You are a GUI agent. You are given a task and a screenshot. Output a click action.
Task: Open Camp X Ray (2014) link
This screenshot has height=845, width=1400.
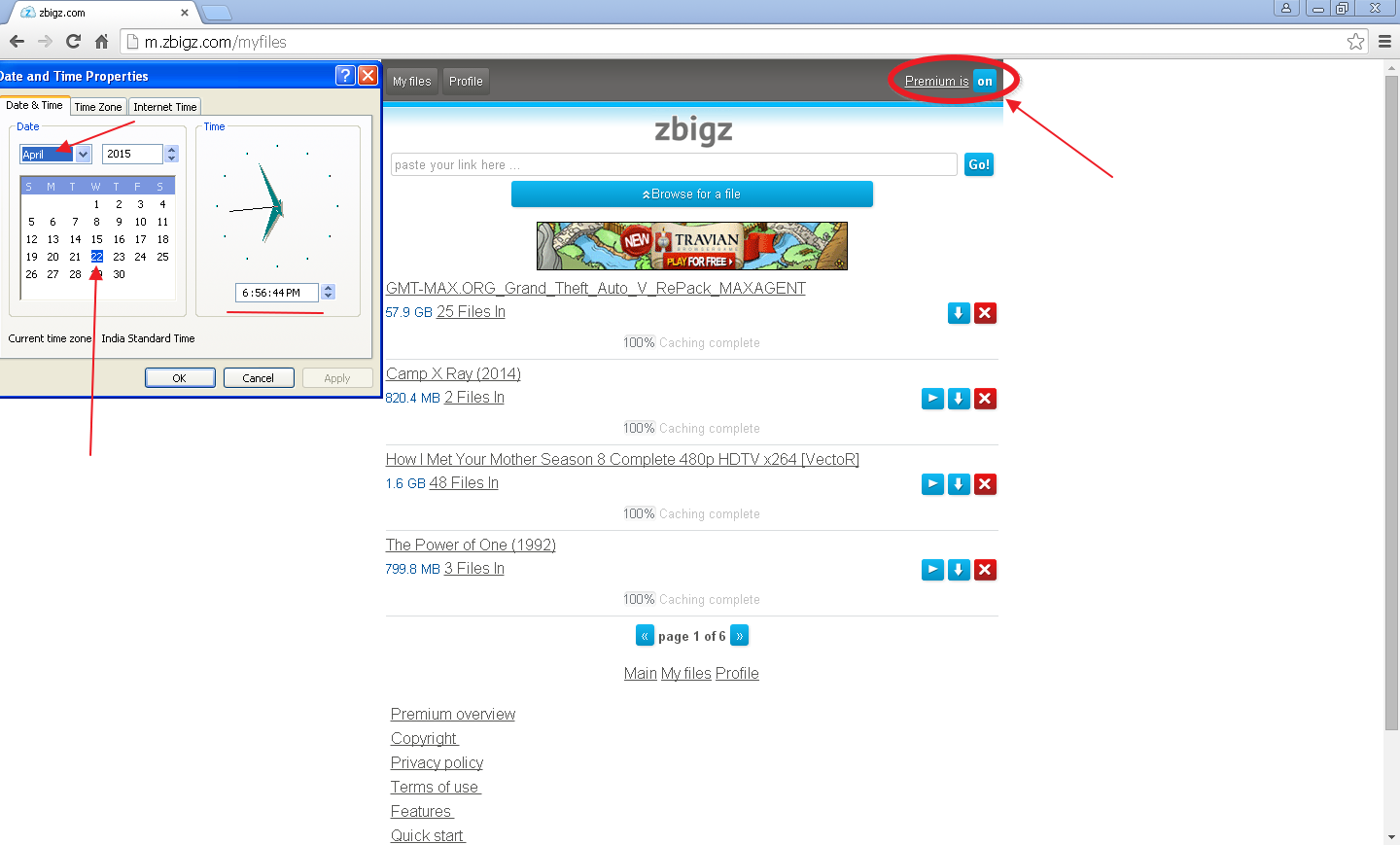pos(453,374)
